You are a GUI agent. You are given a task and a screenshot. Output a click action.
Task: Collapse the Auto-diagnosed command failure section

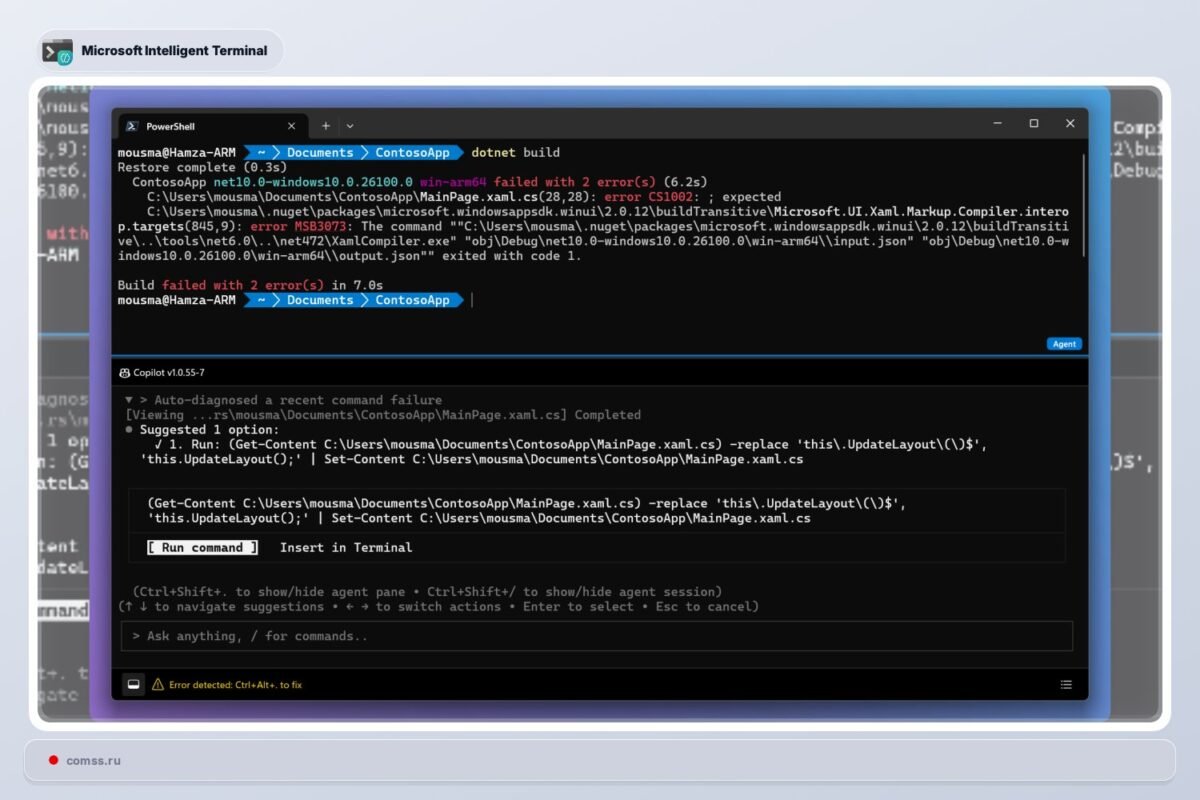(x=129, y=400)
